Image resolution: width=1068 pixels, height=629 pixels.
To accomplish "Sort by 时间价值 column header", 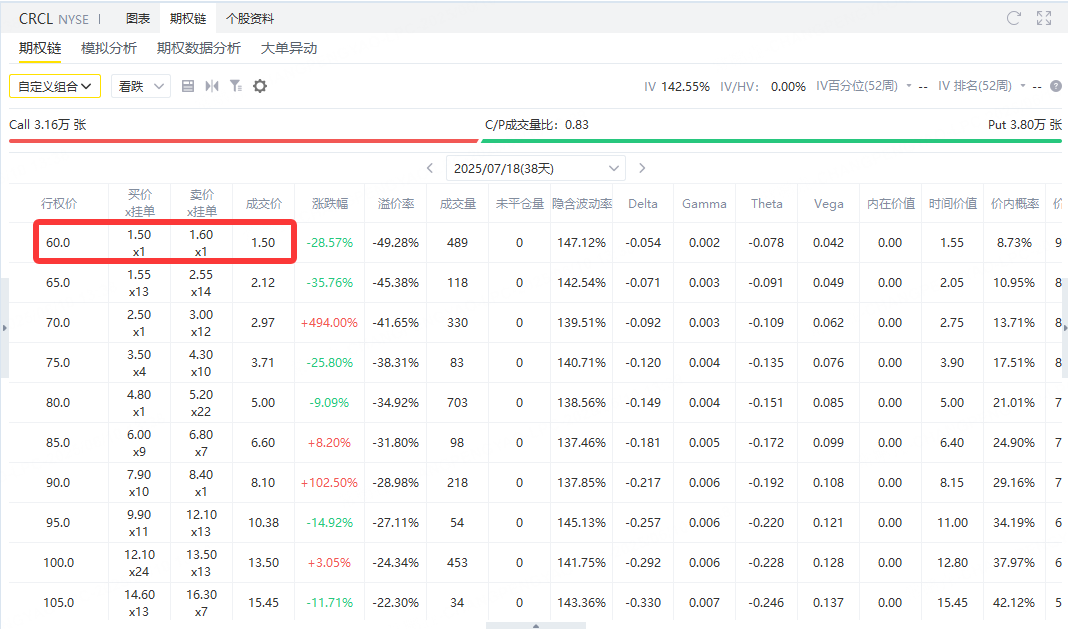I will (x=952, y=203).
